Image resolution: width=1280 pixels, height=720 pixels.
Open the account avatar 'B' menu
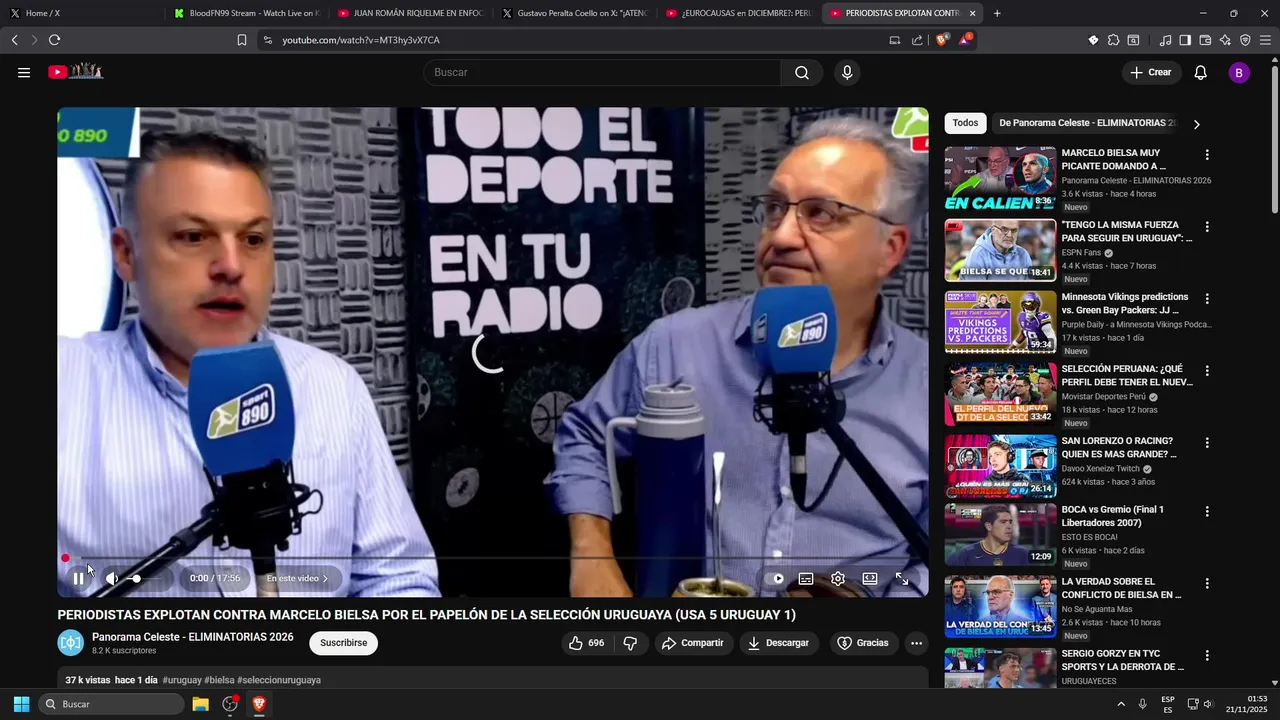1239,72
